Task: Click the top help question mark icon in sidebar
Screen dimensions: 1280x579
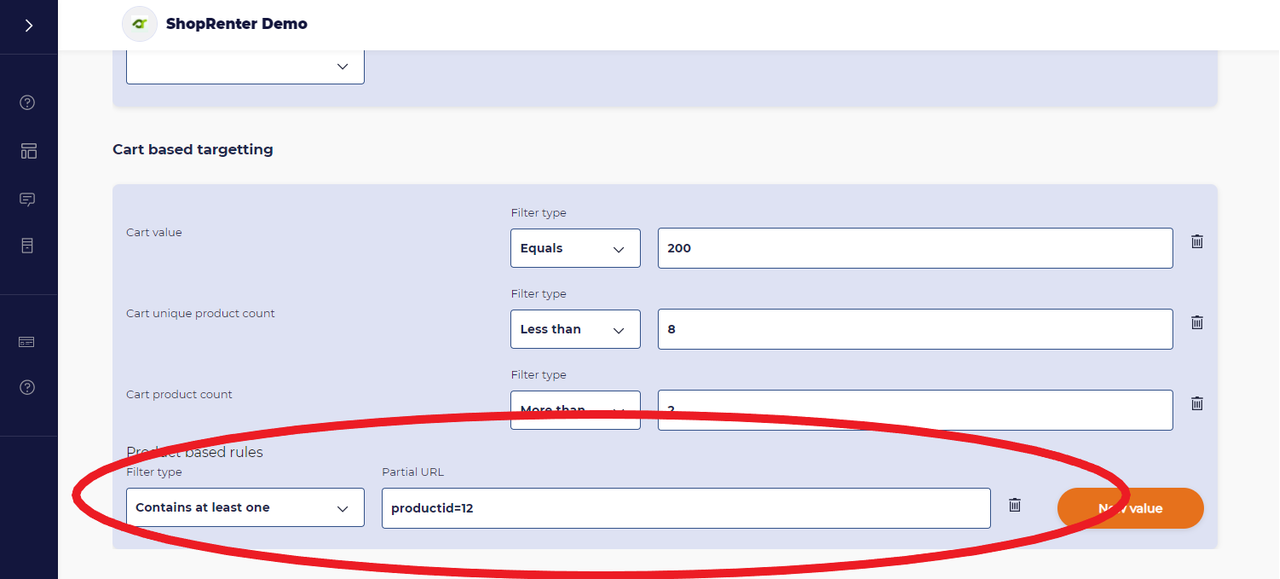Action: tap(28, 102)
